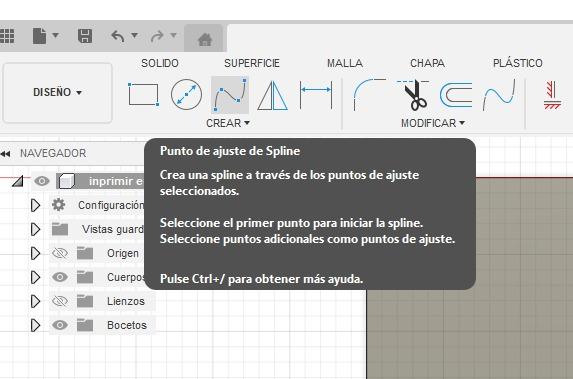The height and width of the screenshot is (379, 573).
Task: Select the Origen tree item
Action: 122,253
